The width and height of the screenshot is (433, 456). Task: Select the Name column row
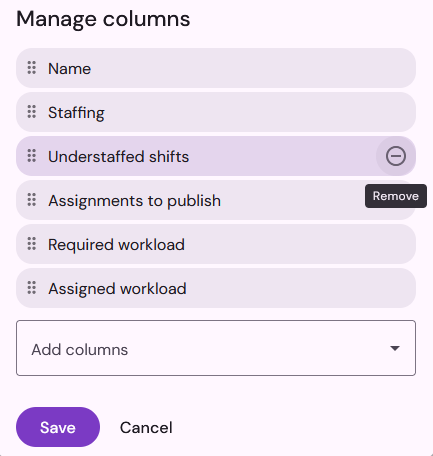pos(216,68)
